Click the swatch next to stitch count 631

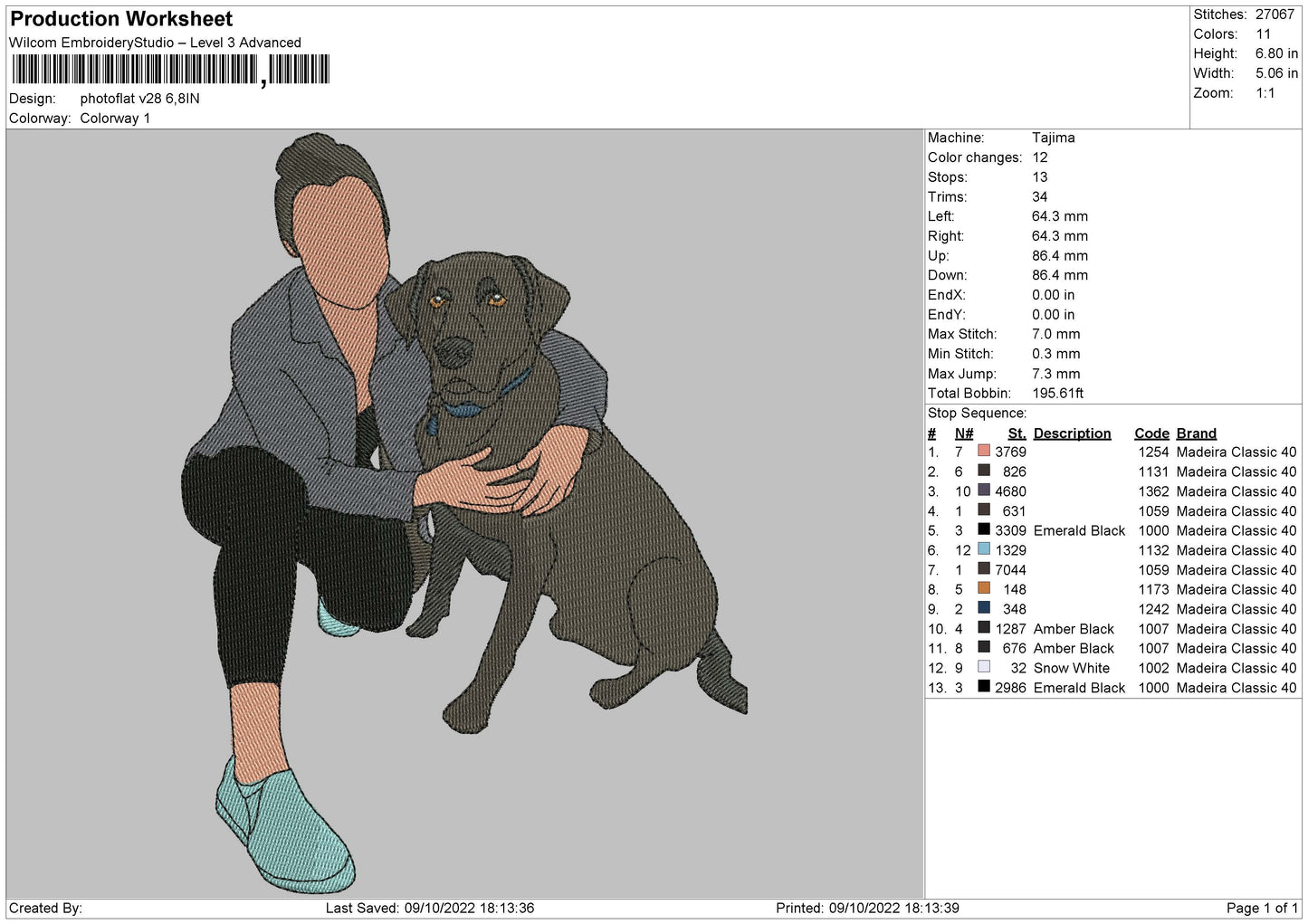coord(984,510)
